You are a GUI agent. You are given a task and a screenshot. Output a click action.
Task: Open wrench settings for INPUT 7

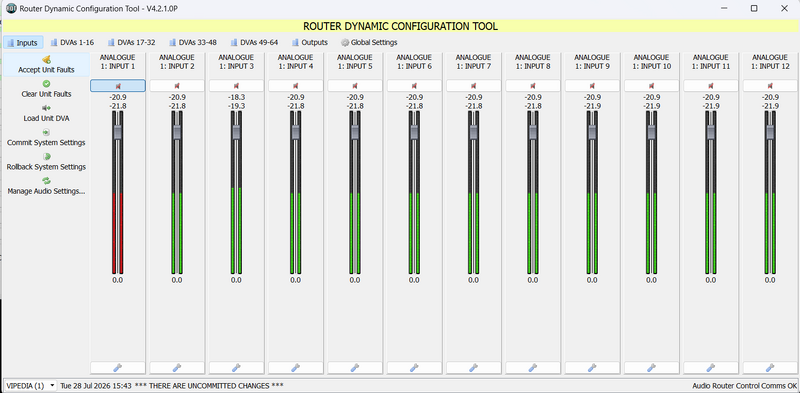click(473, 367)
